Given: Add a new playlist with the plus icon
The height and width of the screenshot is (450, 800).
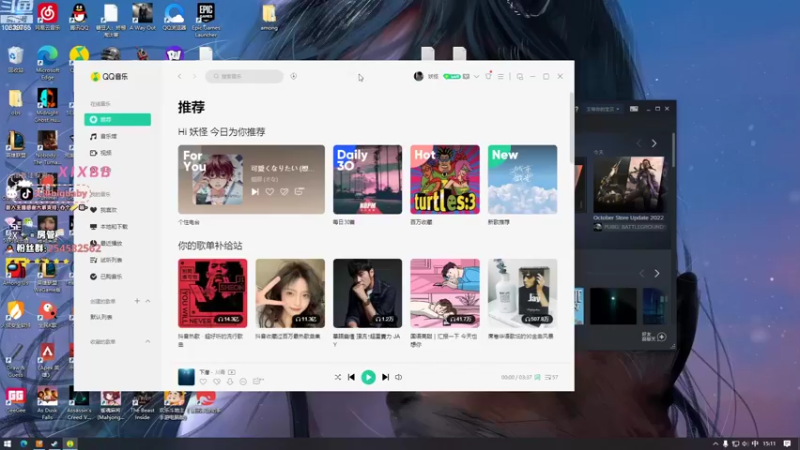Looking at the screenshot, I should pos(137,301).
